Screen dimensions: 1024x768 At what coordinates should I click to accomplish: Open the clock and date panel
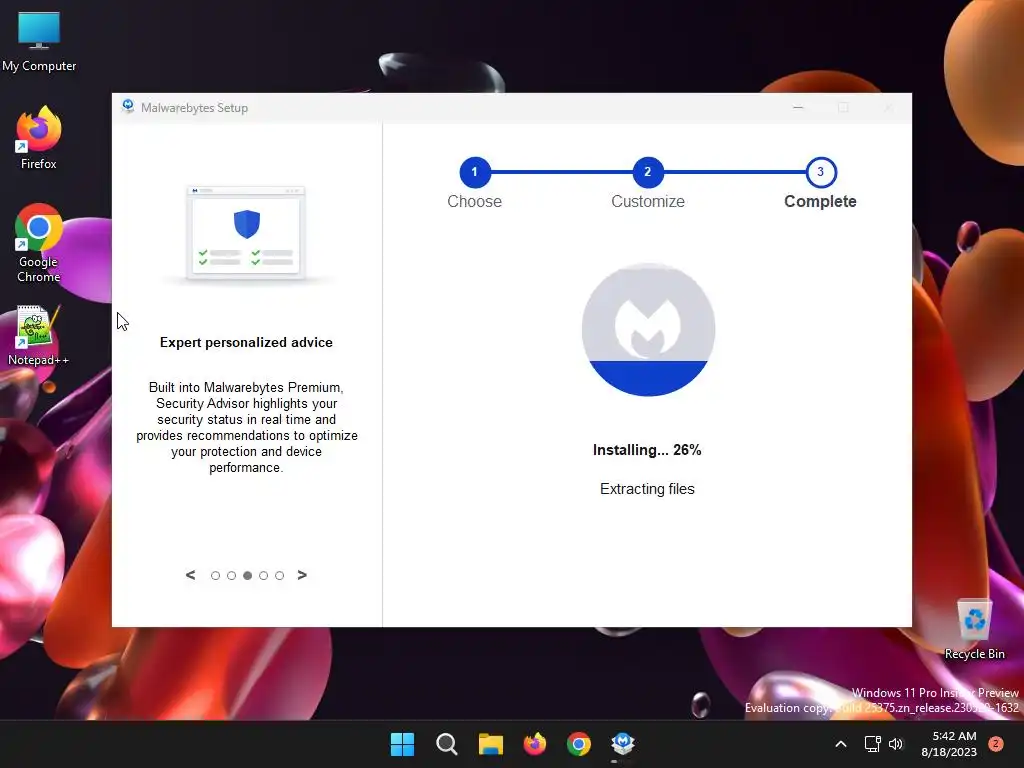(x=949, y=744)
